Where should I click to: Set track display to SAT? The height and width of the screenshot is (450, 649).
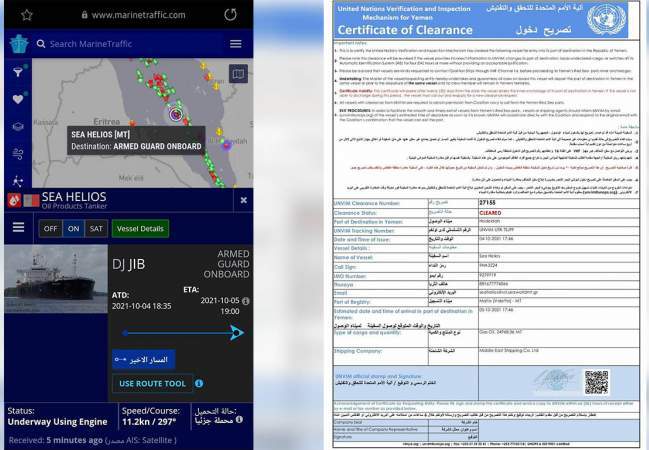click(x=96, y=229)
